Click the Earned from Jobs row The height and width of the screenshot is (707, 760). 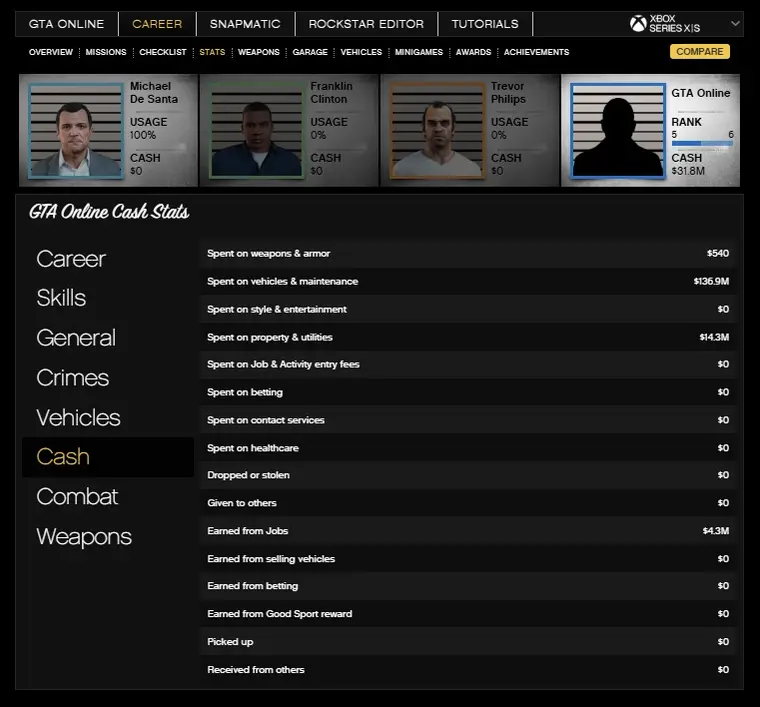coord(468,531)
